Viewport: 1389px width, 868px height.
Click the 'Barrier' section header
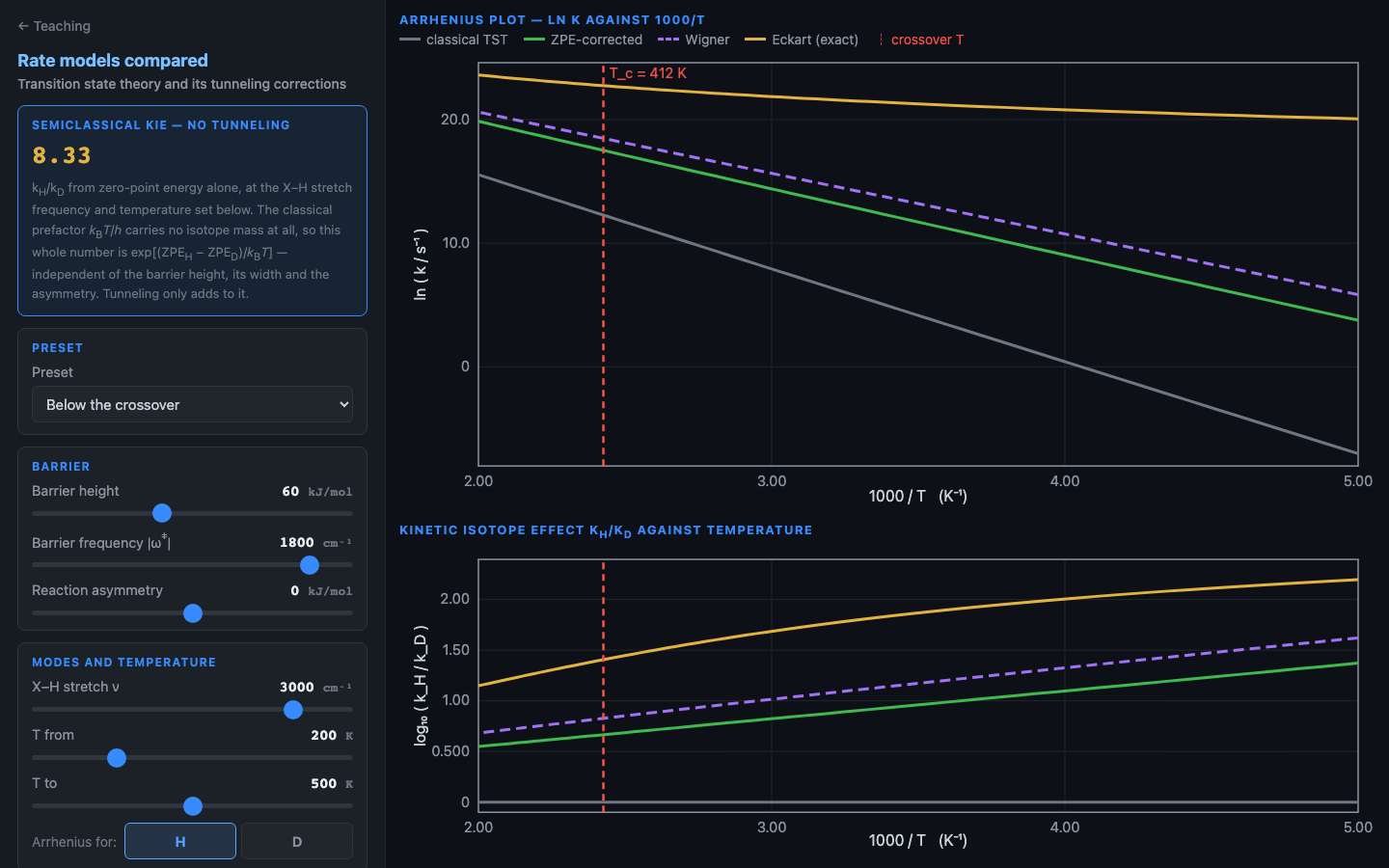(x=61, y=466)
